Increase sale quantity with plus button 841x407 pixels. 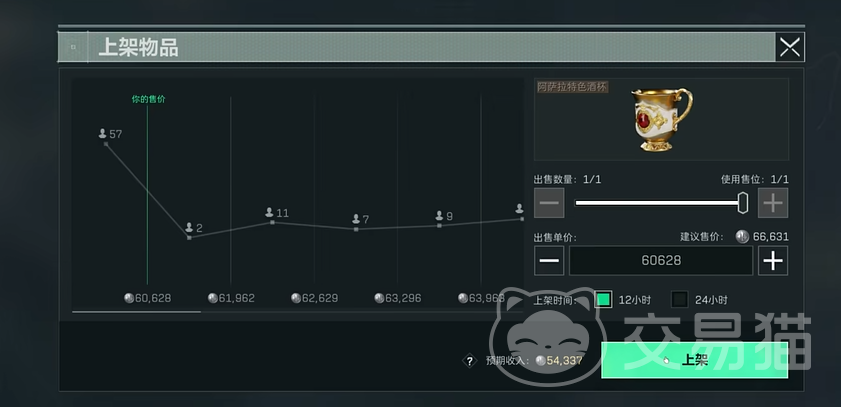(x=773, y=203)
